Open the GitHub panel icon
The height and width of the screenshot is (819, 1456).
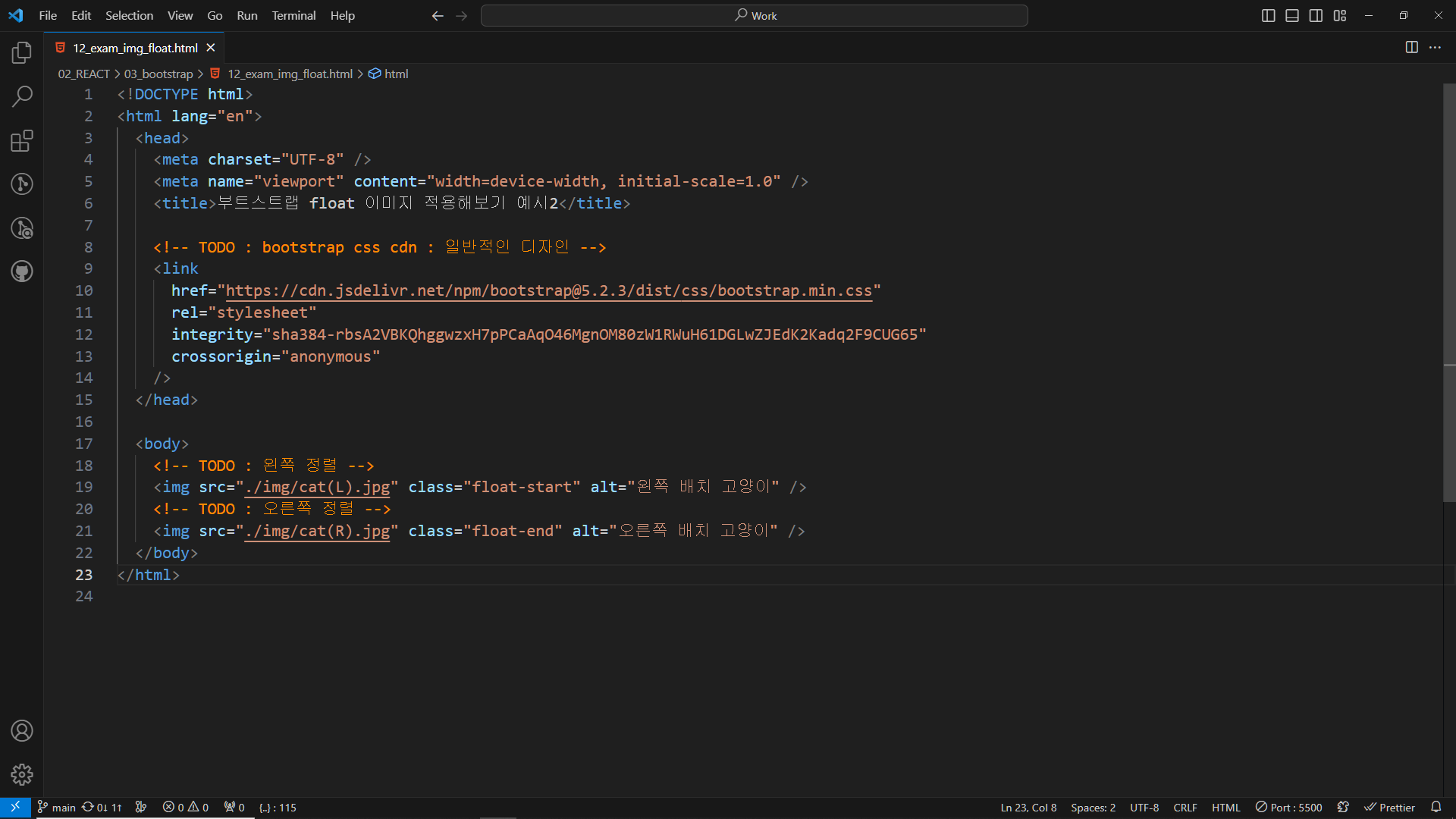coord(22,271)
